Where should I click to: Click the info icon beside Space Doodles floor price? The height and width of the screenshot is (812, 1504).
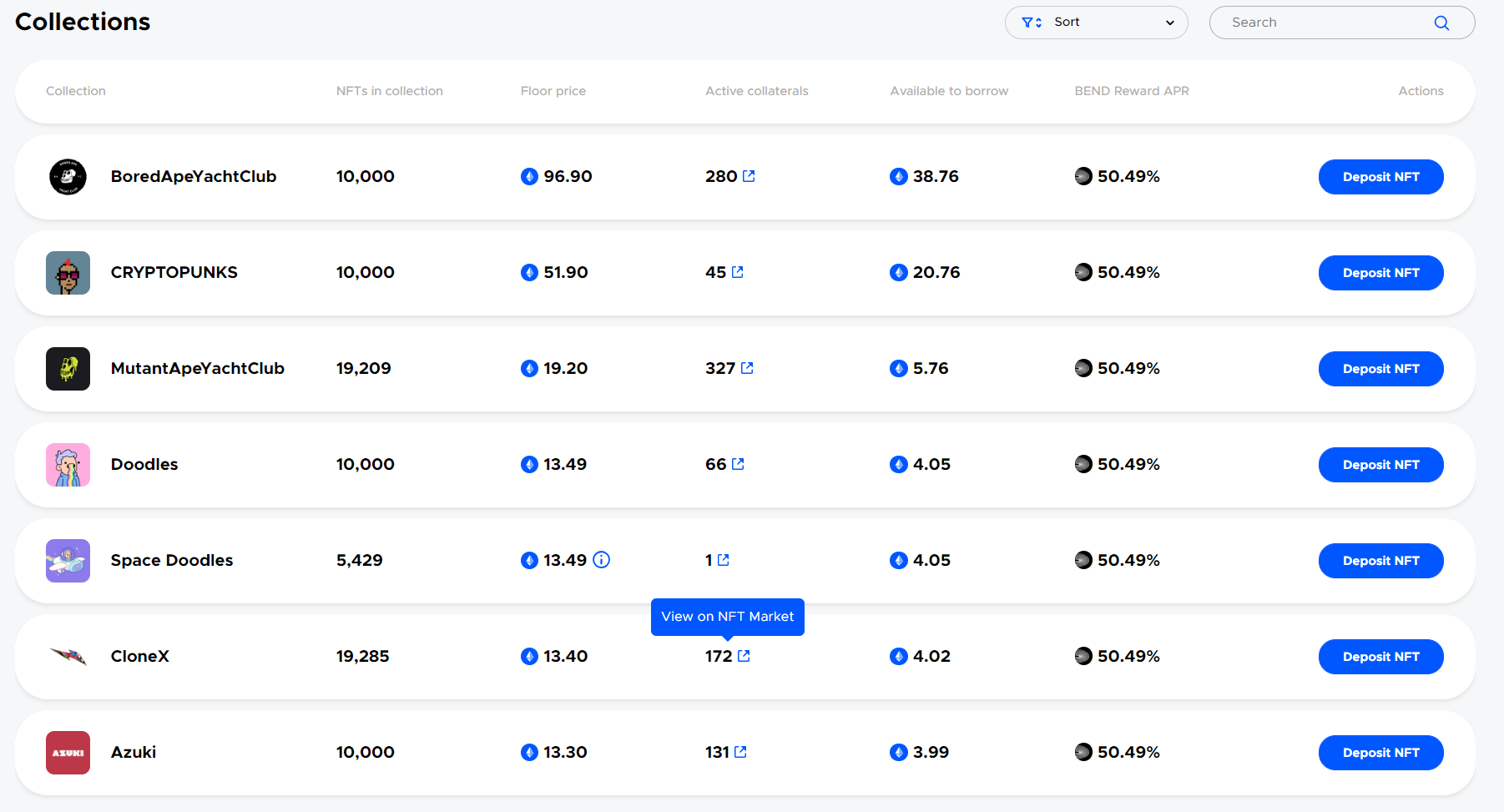[x=601, y=560]
